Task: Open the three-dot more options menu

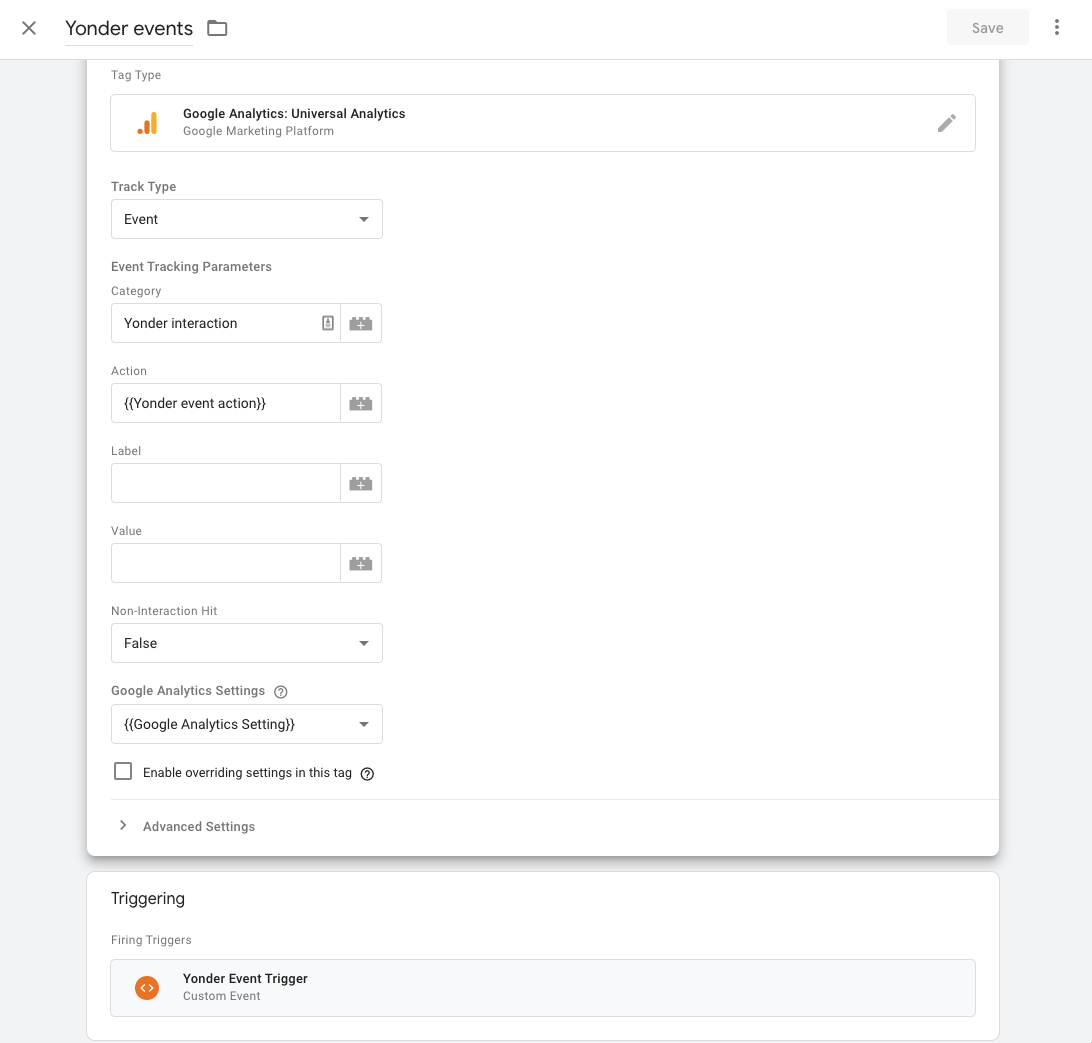Action: tap(1056, 27)
